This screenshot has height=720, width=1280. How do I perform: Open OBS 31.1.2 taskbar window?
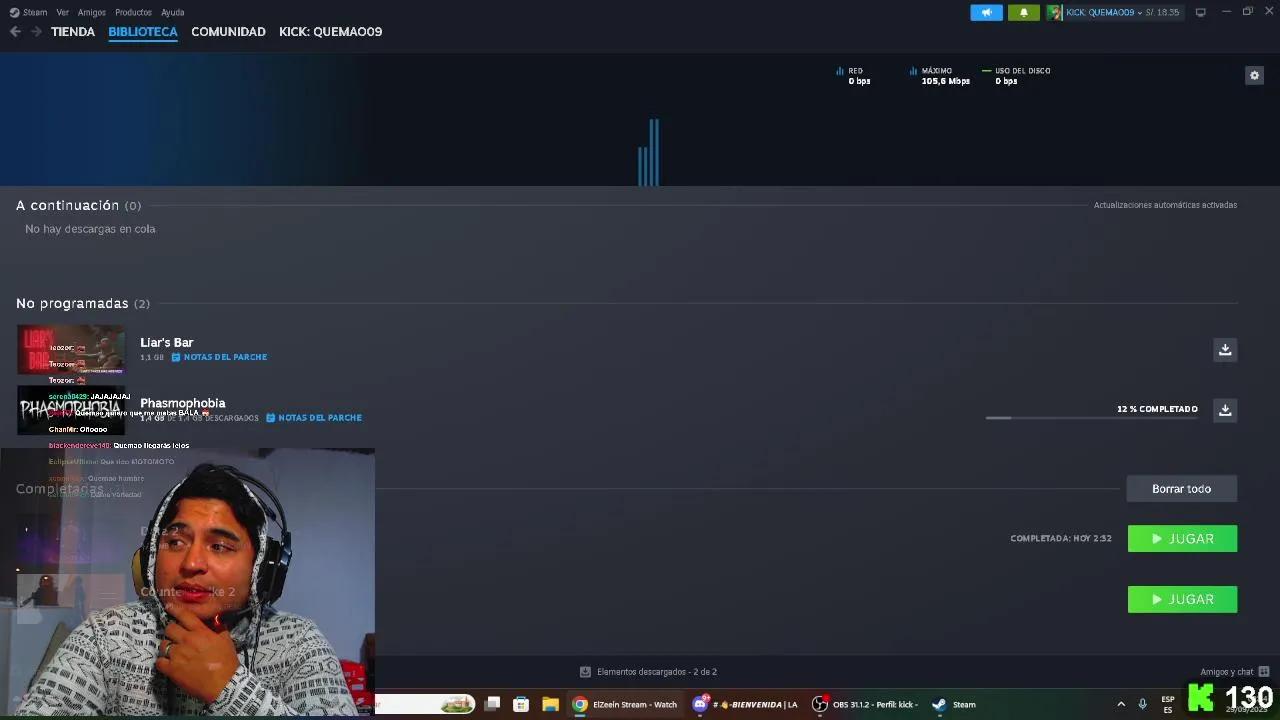click(866, 704)
